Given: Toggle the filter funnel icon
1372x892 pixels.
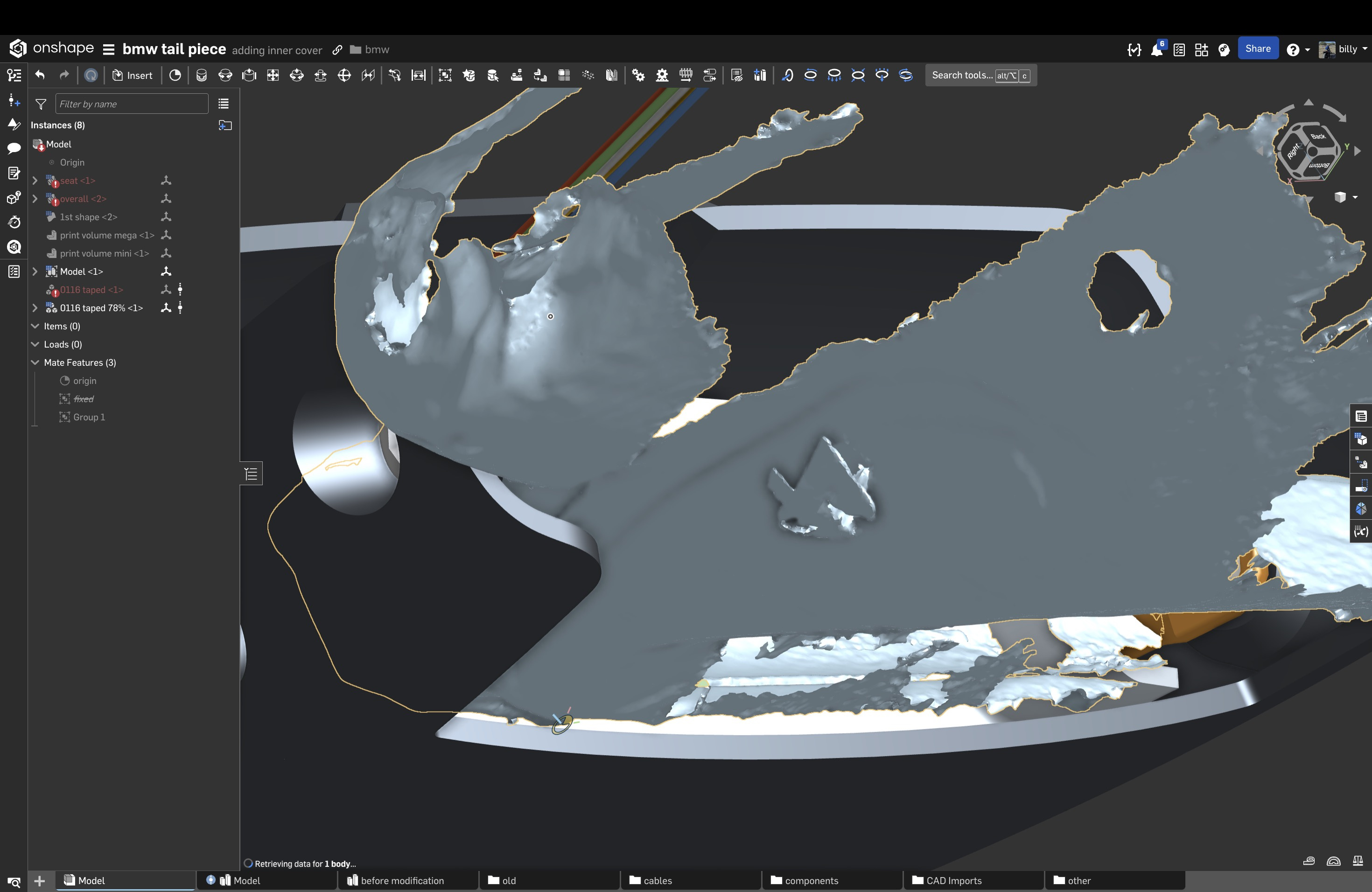Looking at the screenshot, I should pyautogui.click(x=41, y=104).
